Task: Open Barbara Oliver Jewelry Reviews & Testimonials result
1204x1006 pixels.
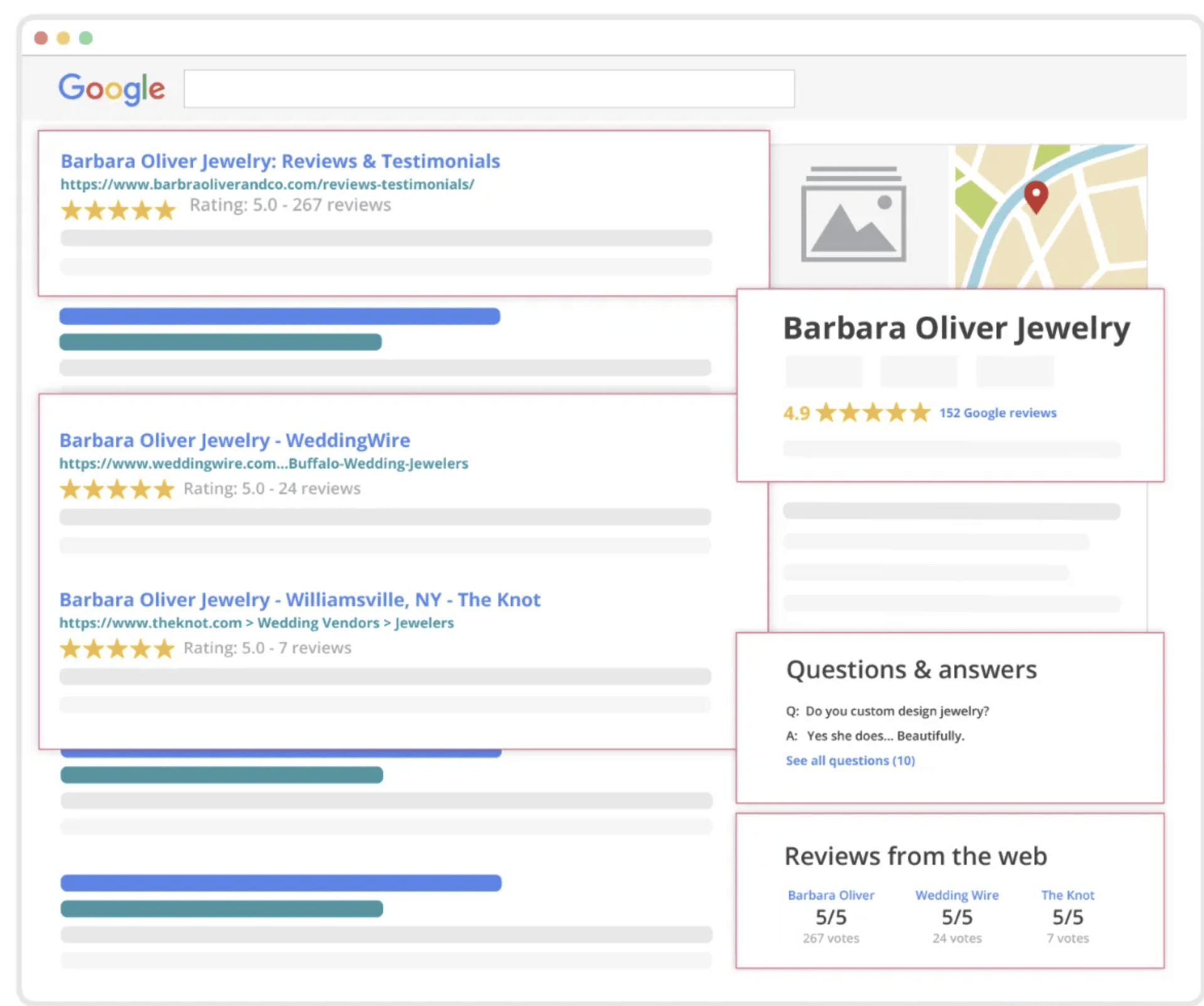Action: 280,161
